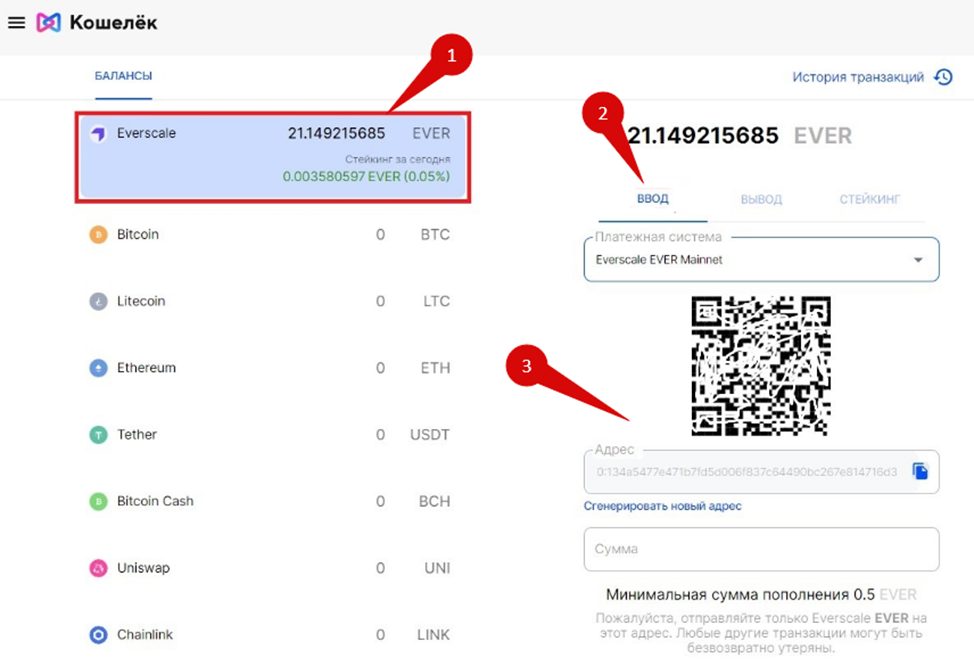Open the hamburger menu
The image size is (974, 666).
(x=16, y=23)
